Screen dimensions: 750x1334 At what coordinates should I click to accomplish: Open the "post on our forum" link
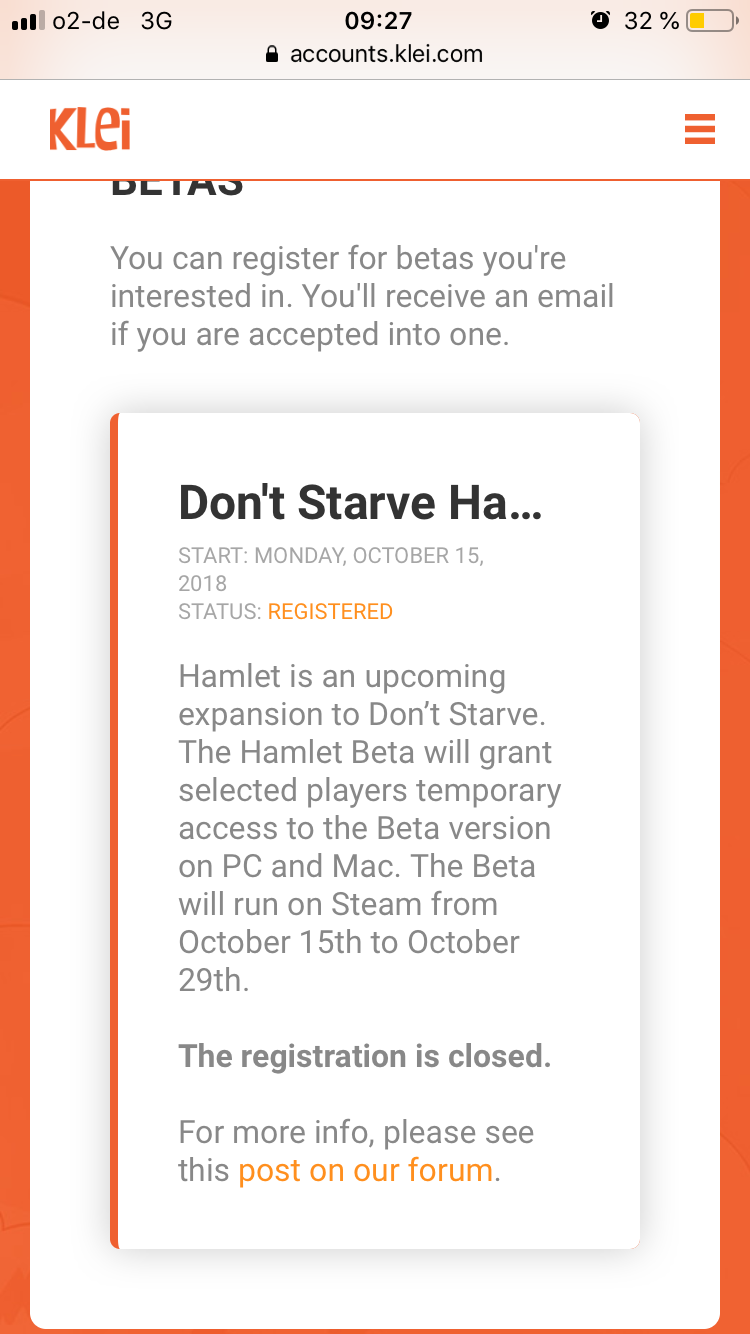pyautogui.click(x=365, y=1170)
